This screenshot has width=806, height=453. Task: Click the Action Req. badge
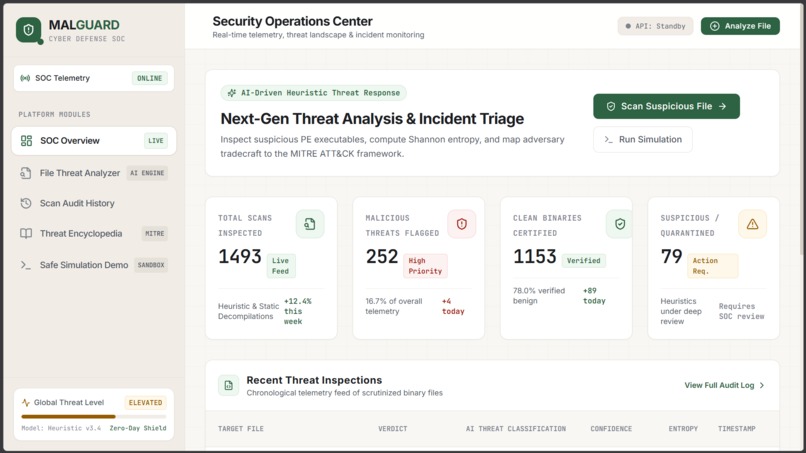tap(712, 266)
